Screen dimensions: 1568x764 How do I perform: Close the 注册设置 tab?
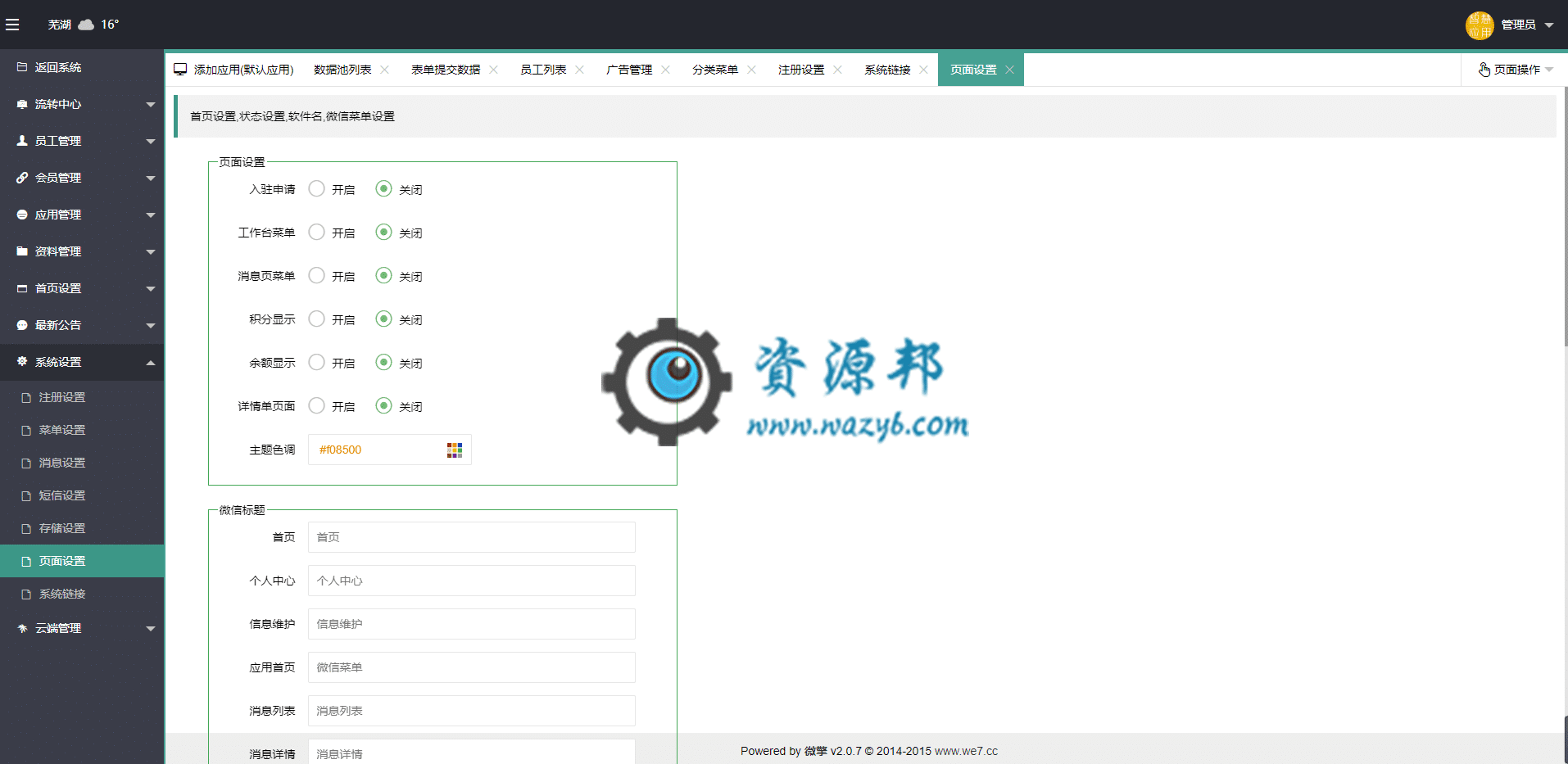tap(837, 70)
